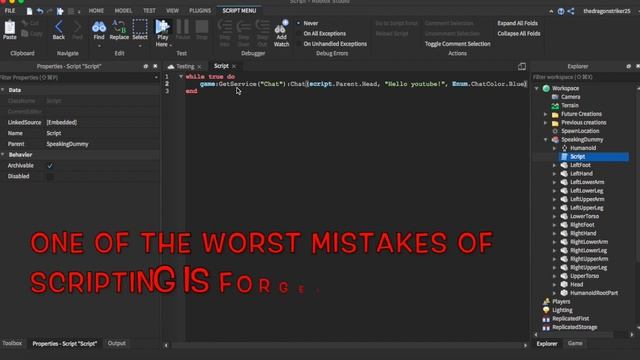Click the Paste clipboard icon

[9, 28]
